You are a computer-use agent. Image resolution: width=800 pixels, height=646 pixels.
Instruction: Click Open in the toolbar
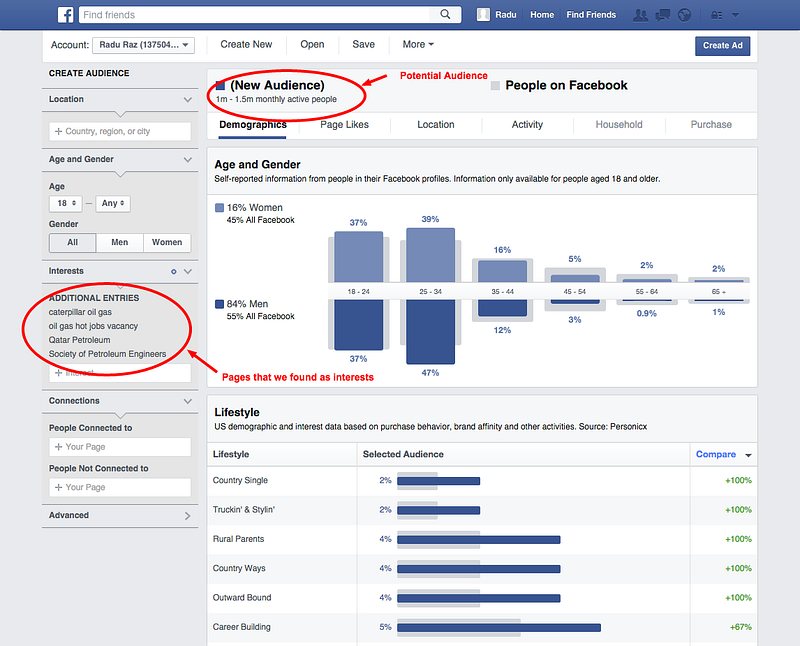312,44
